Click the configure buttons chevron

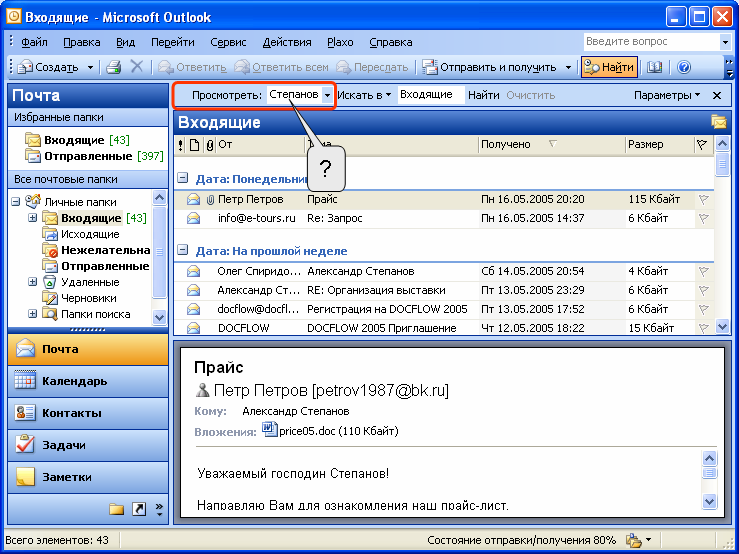click(159, 509)
